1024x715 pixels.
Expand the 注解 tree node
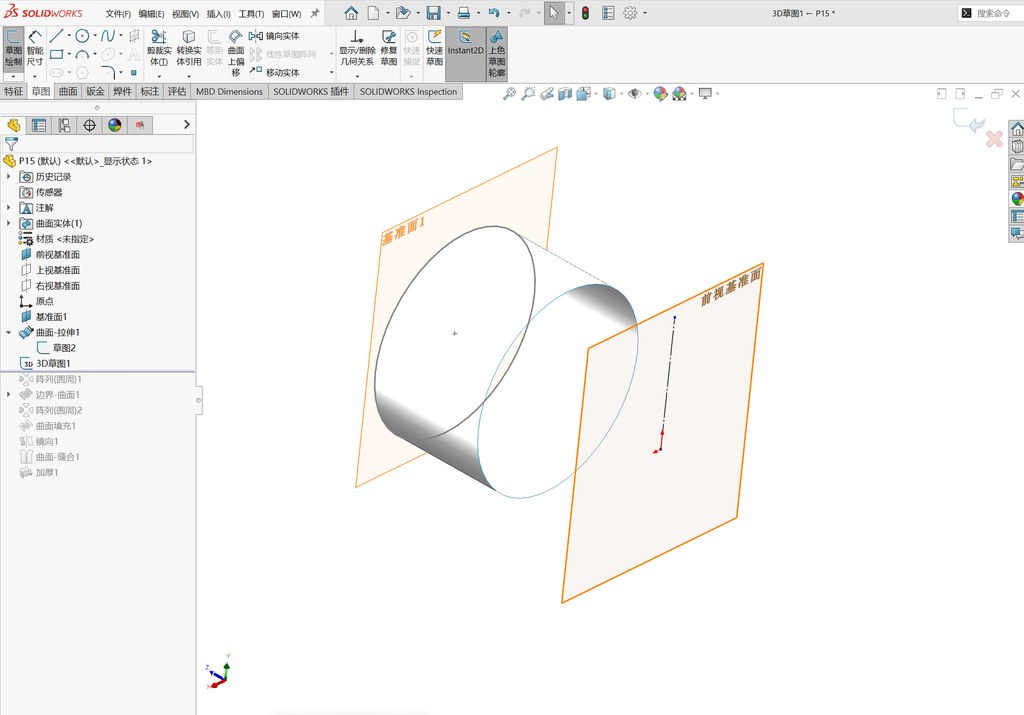coord(8,208)
